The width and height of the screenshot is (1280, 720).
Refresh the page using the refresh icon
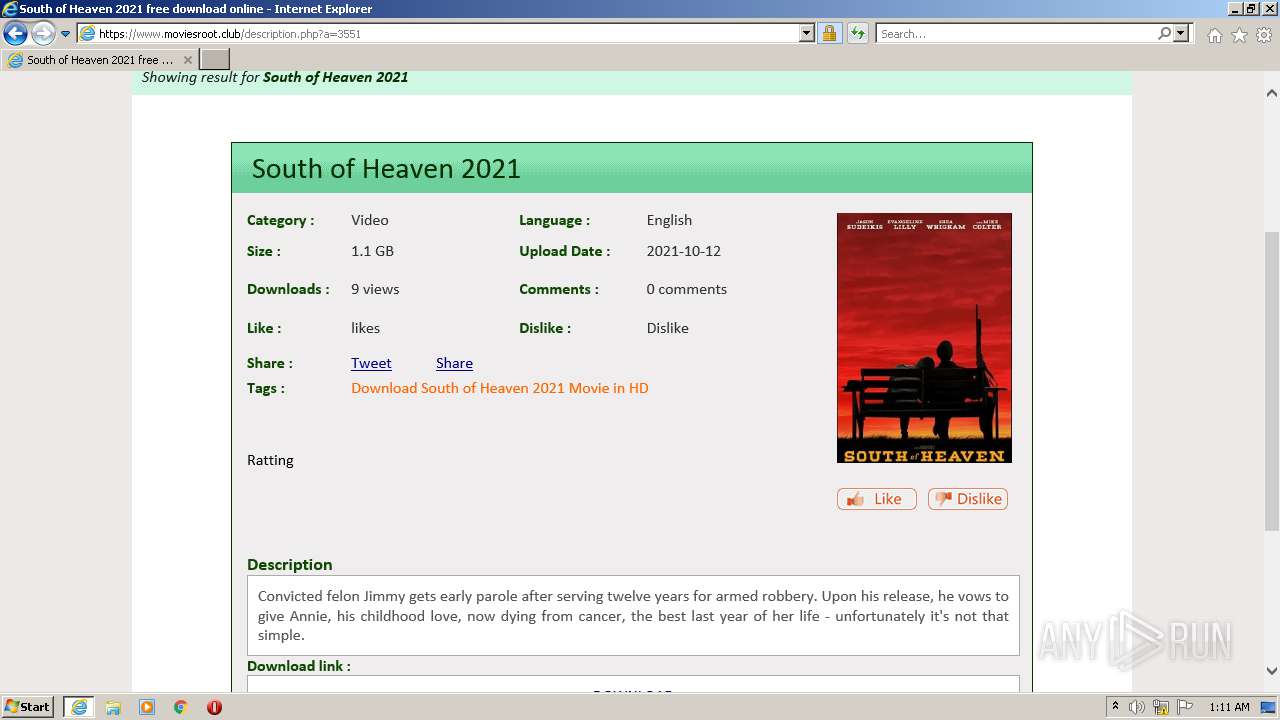pyautogui.click(x=857, y=33)
